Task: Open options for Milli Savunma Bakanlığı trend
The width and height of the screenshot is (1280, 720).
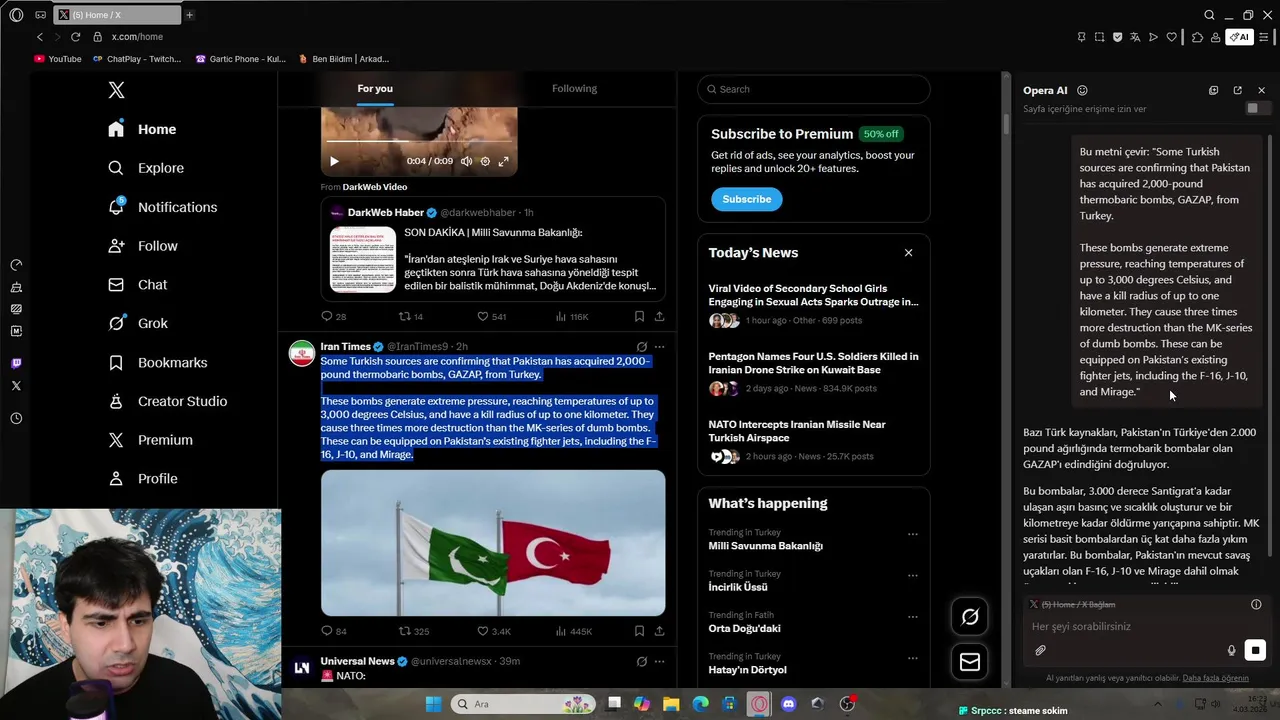Action: pos(912,534)
